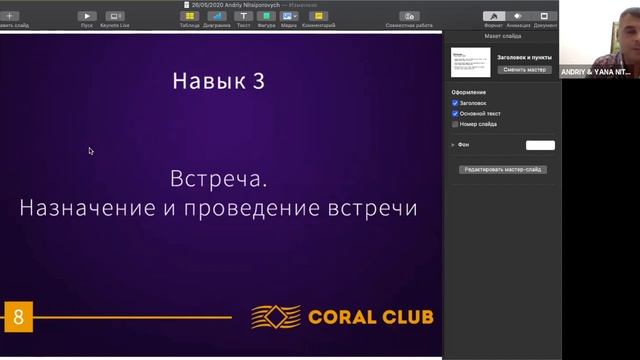Enable the Номер слайда checkbox
Screen dimensions: 640x360
click(455, 124)
